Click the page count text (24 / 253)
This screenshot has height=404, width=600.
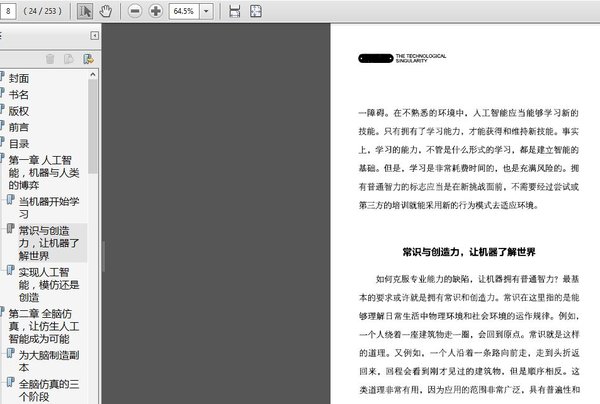(42, 11)
